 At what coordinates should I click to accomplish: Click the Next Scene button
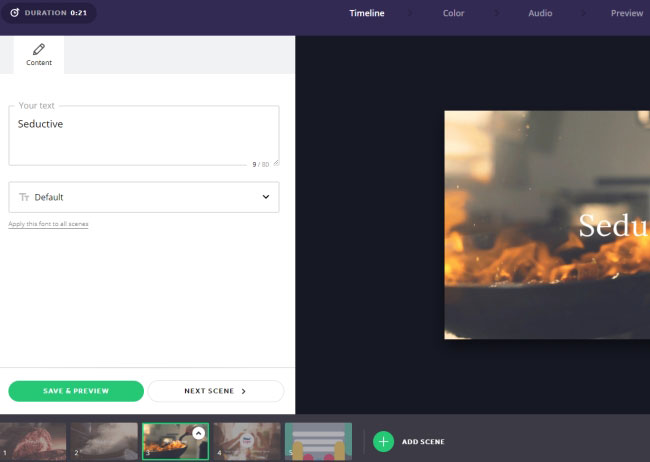pyautogui.click(x=216, y=391)
